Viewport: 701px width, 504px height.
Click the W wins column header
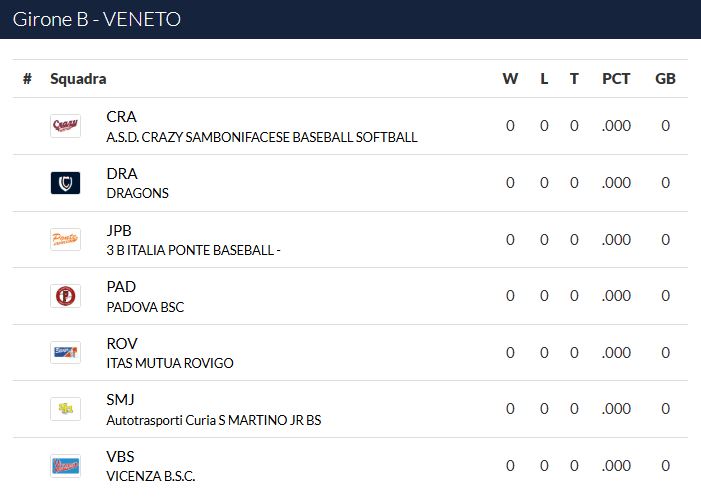click(x=510, y=79)
